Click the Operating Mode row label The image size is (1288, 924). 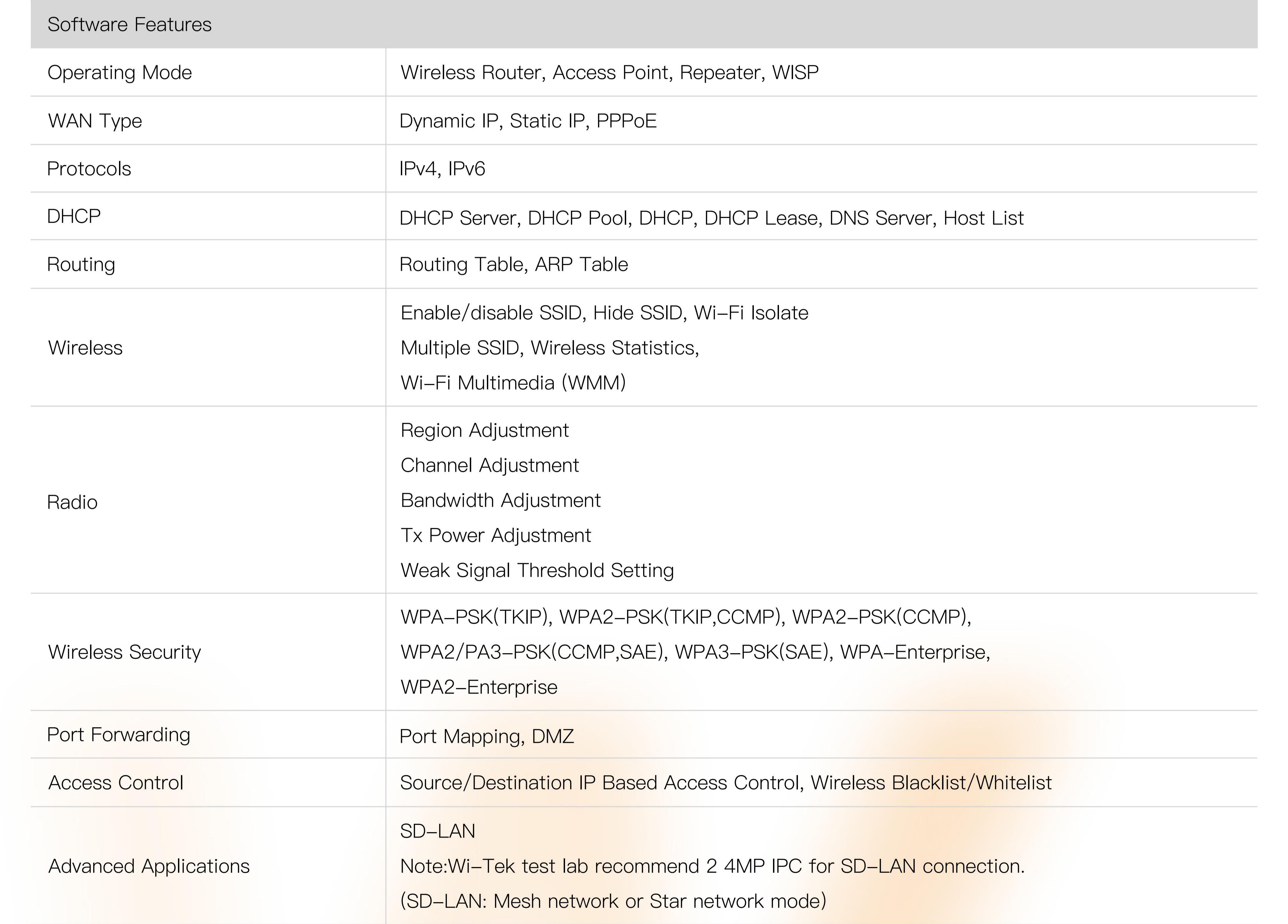[120, 73]
